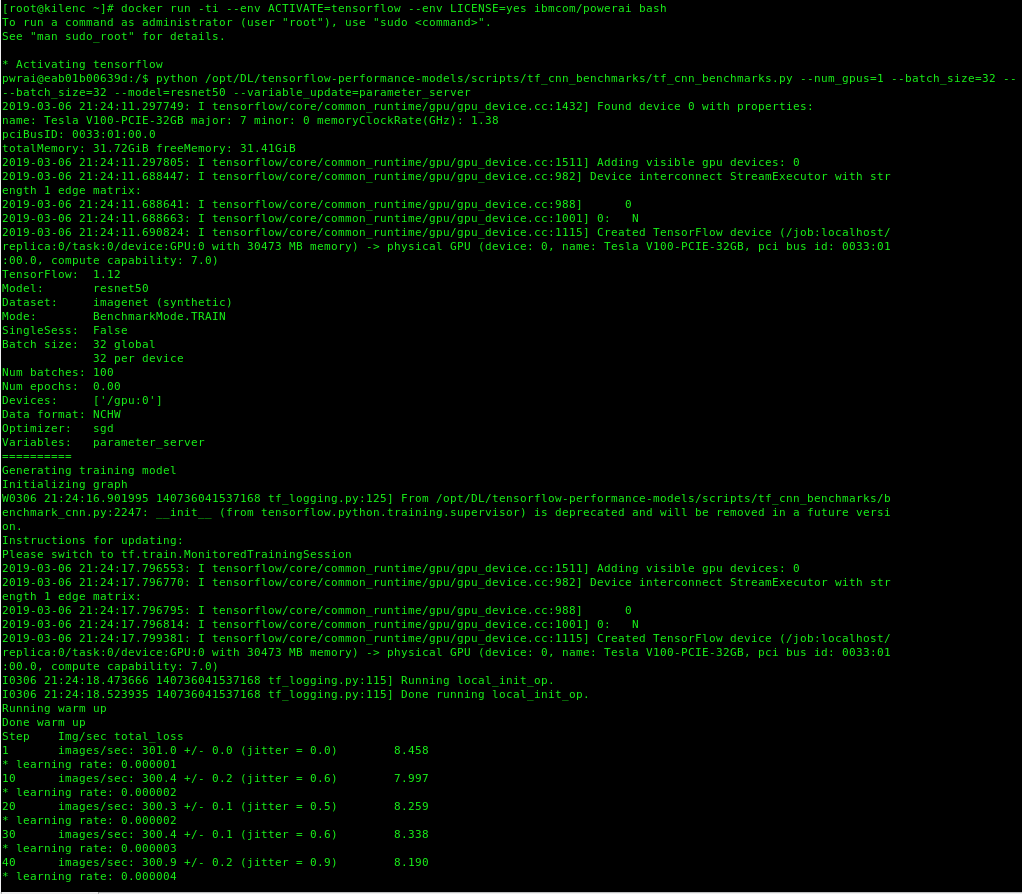Click the W0306 deprecation warning line
This screenshot has height=894, width=1022.
tap(446, 513)
